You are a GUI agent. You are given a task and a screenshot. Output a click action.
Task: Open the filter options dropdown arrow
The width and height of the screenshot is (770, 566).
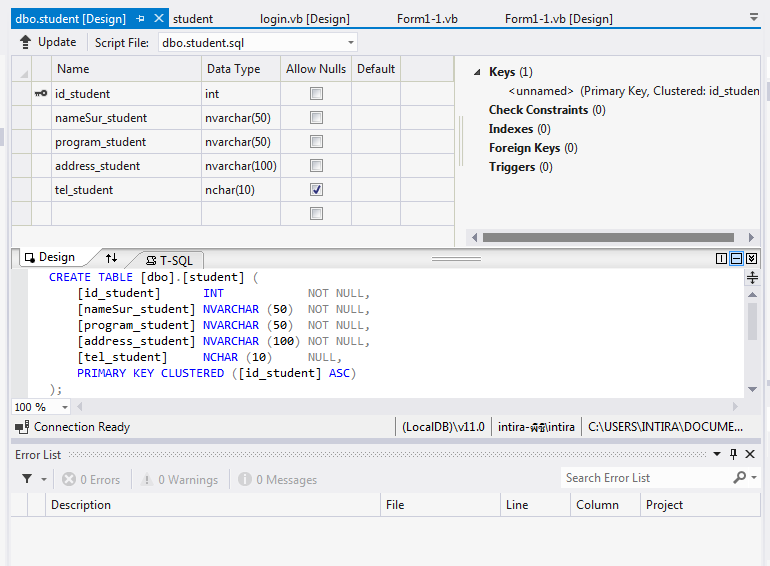(x=44, y=479)
